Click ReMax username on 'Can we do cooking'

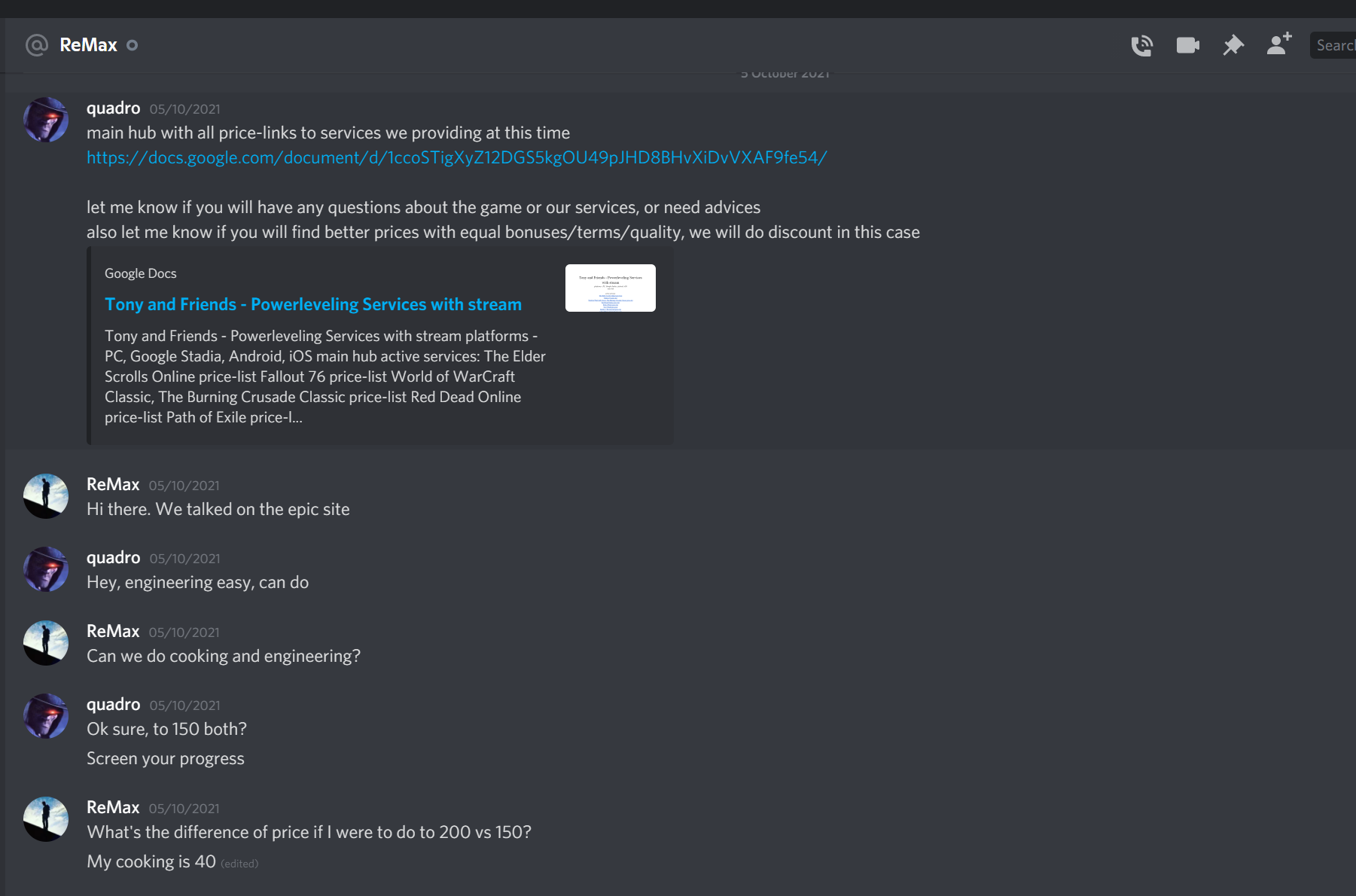coord(113,631)
